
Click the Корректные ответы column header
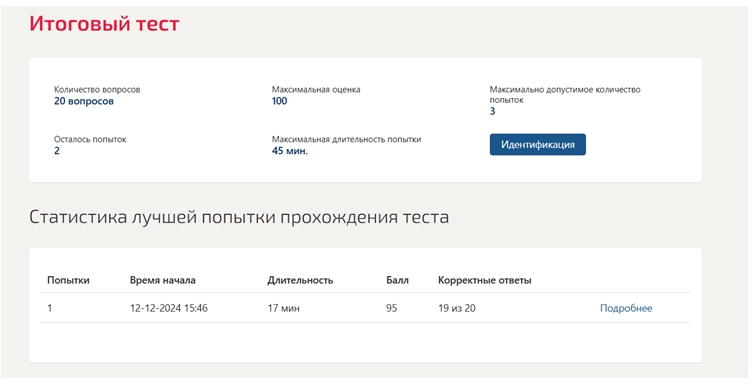[484, 280]
